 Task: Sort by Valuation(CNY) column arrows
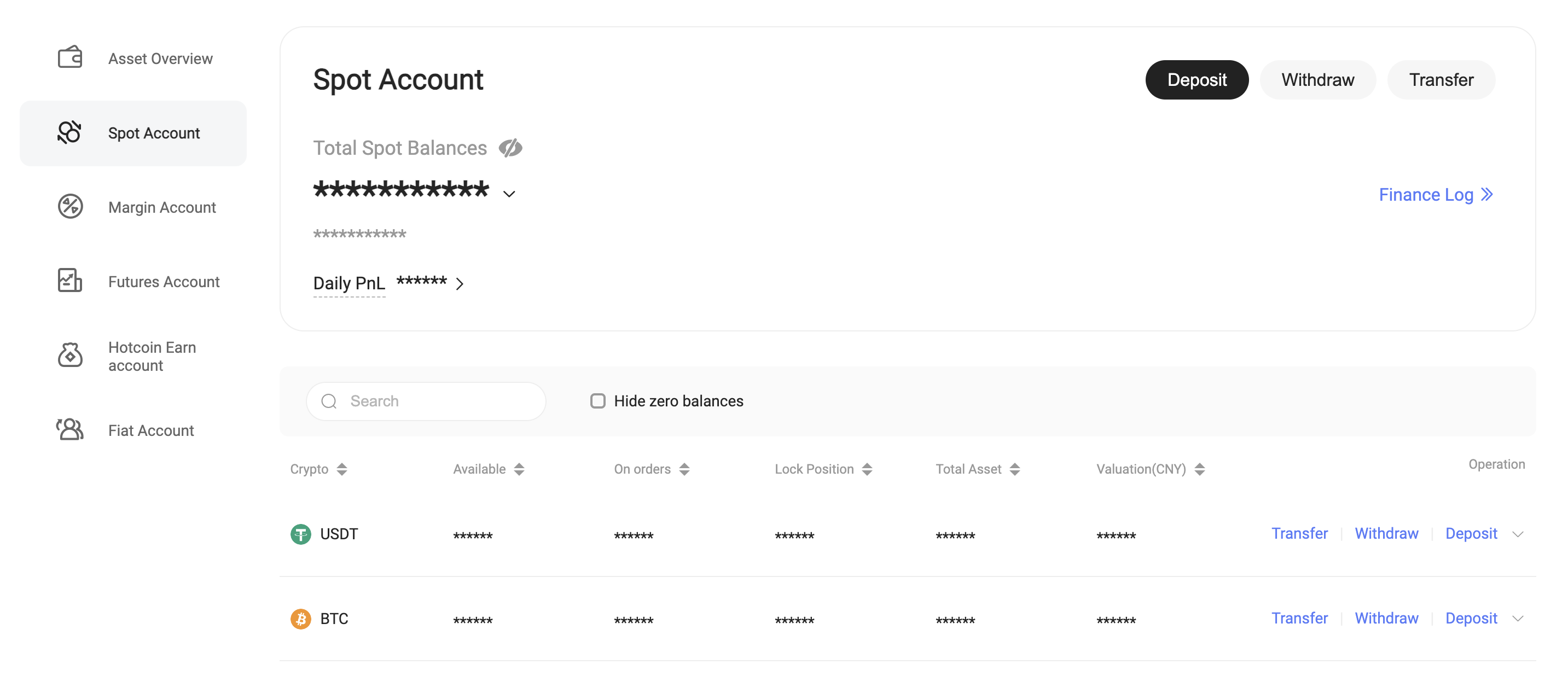tap(1199, 469)
